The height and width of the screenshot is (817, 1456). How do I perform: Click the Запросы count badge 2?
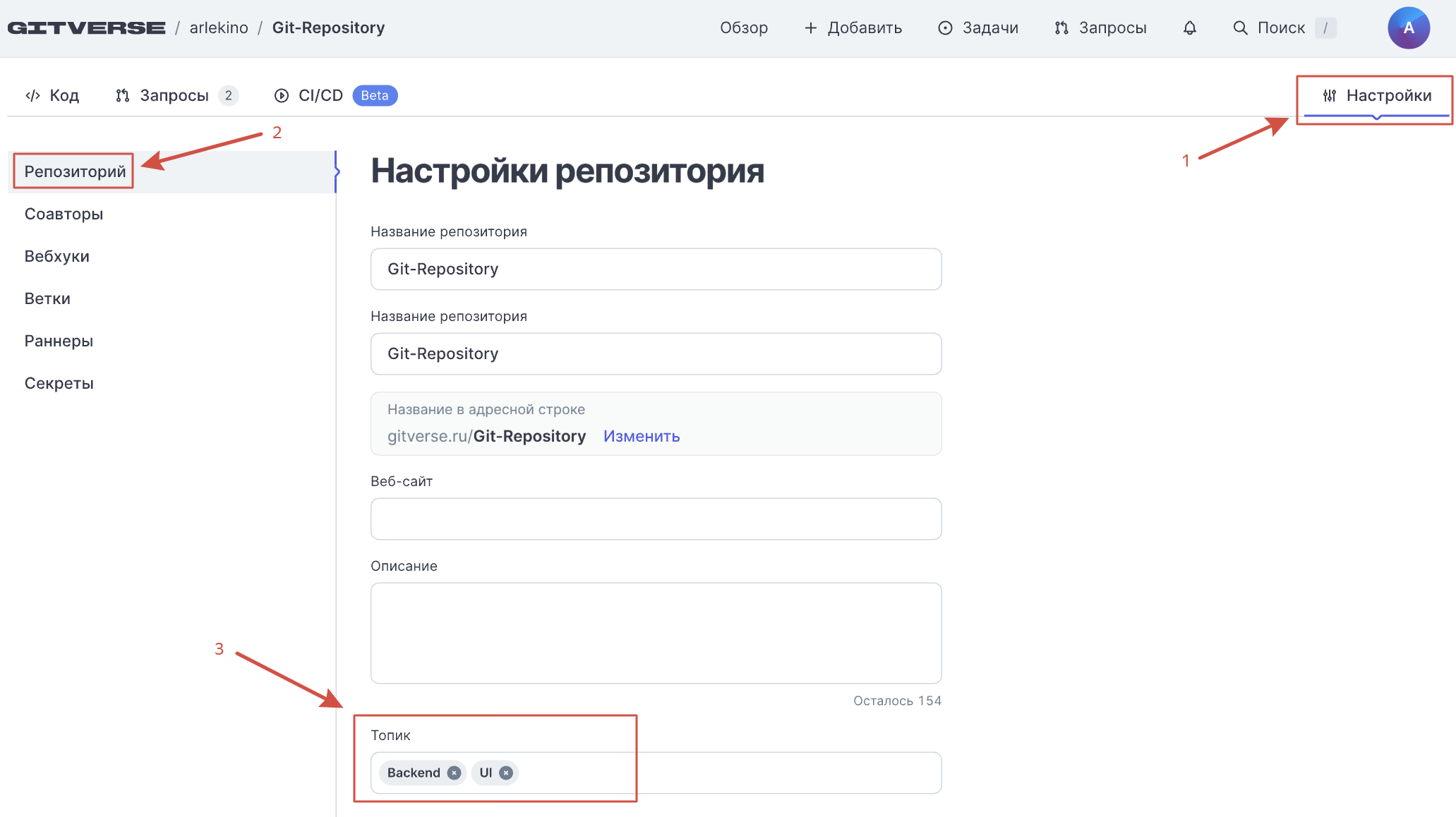228,95
